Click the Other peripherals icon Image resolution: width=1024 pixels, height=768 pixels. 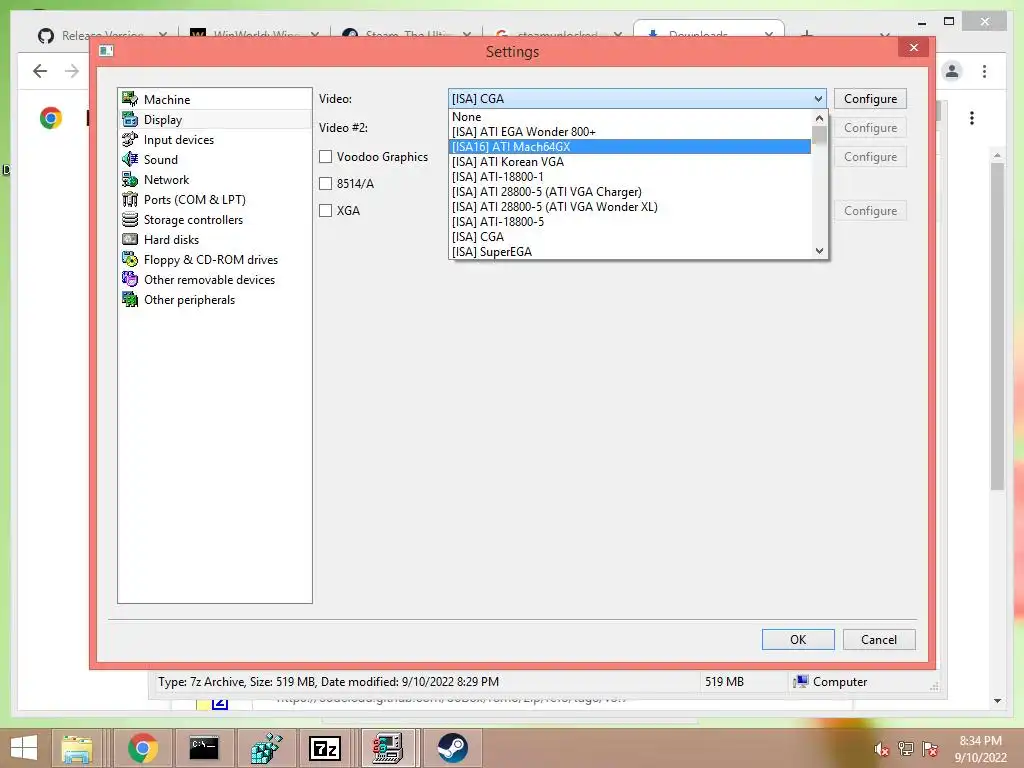130,300
